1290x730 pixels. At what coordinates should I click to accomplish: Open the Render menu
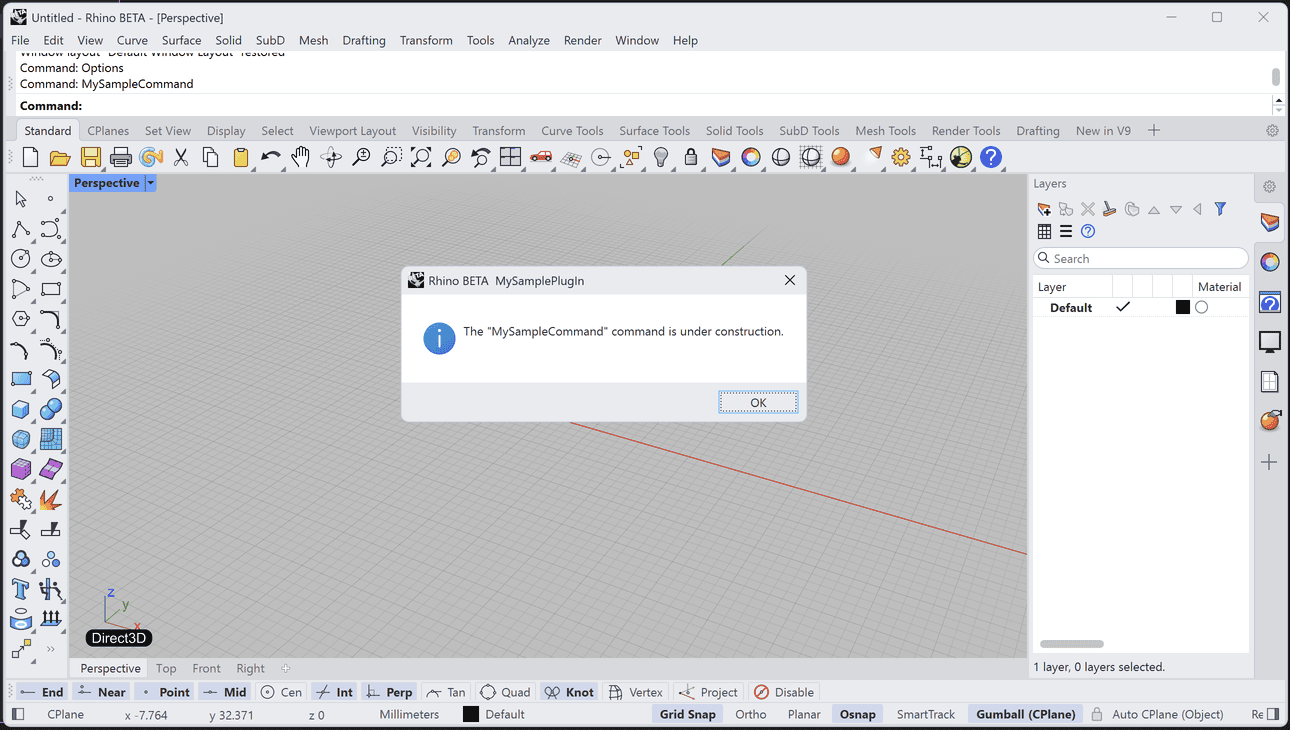coord(583,40)
